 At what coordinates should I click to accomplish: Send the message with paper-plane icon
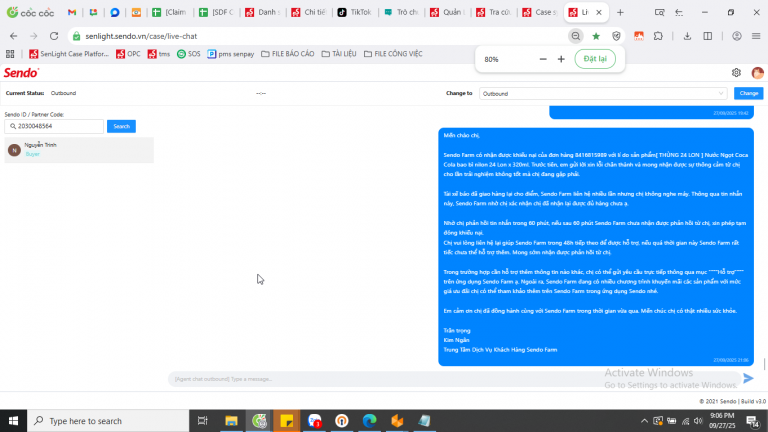[748, 378]
